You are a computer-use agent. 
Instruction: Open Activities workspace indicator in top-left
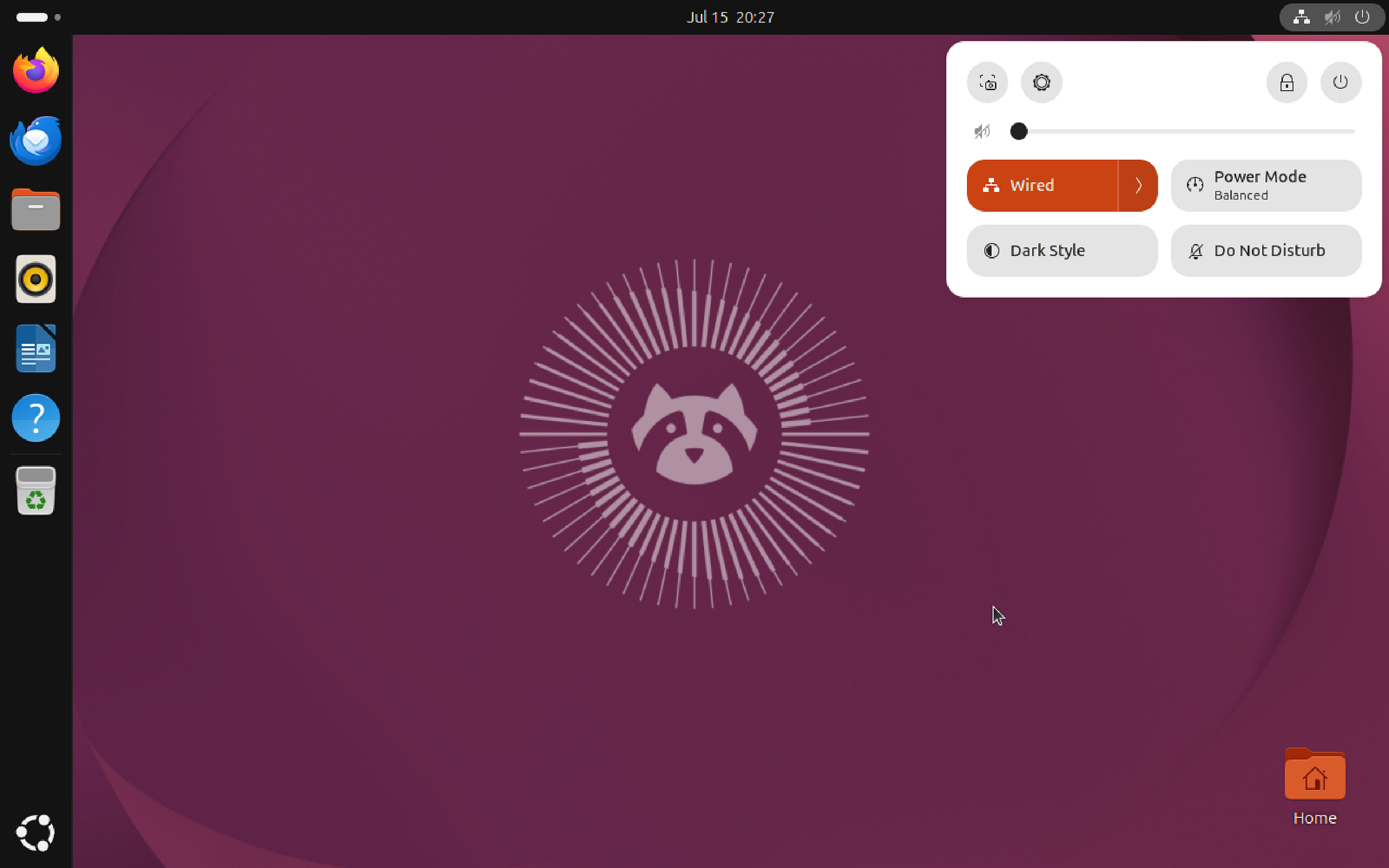coord(38,17)
